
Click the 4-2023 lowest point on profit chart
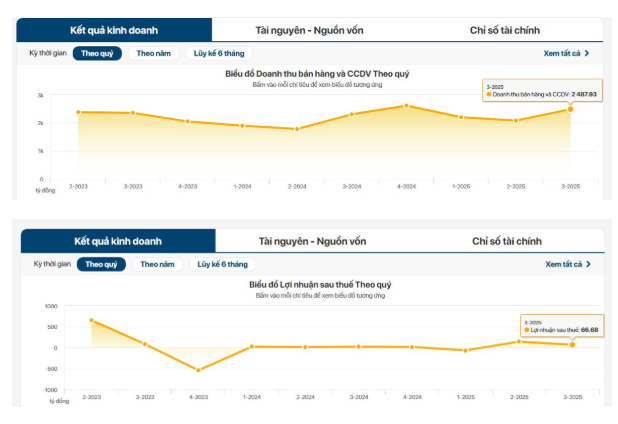tap(198, 370)
